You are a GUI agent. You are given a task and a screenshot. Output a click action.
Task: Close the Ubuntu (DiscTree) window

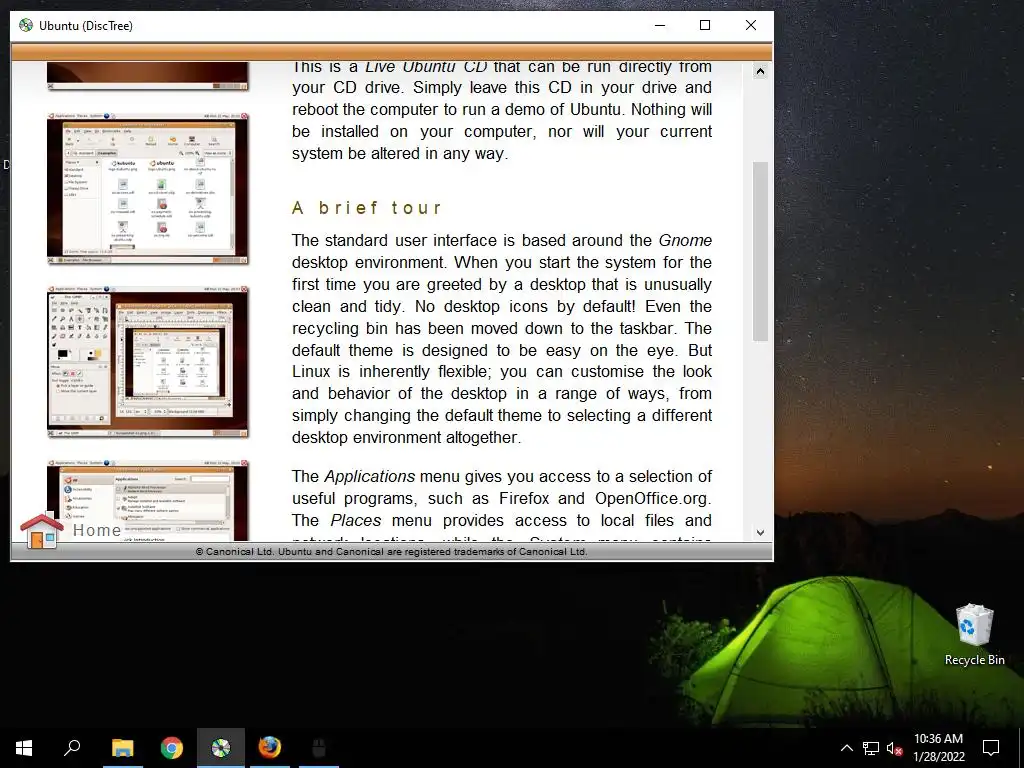pos(751,25)
